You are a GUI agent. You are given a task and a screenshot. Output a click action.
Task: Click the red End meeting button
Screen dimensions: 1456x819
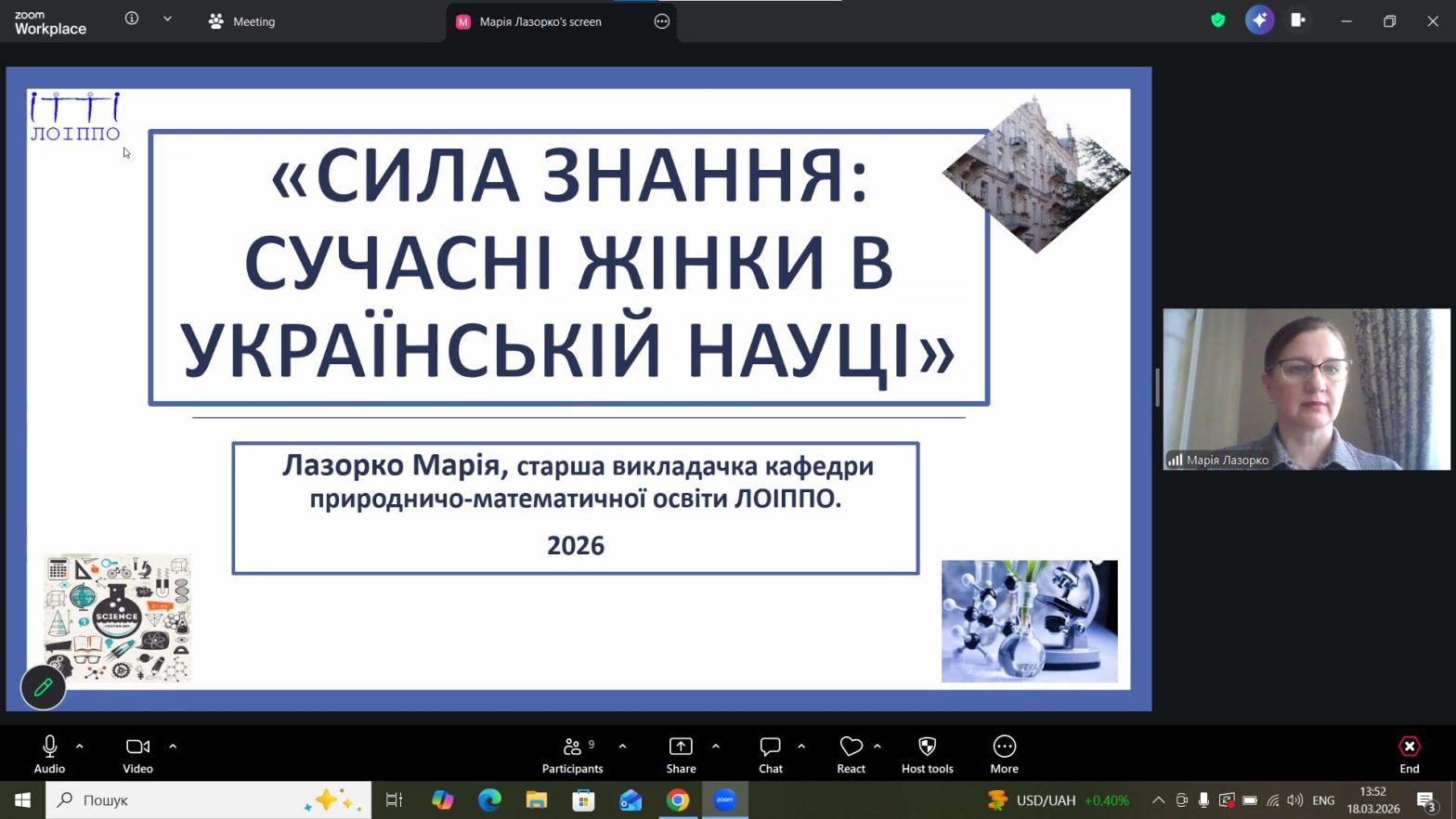[x=1409, y=754]
